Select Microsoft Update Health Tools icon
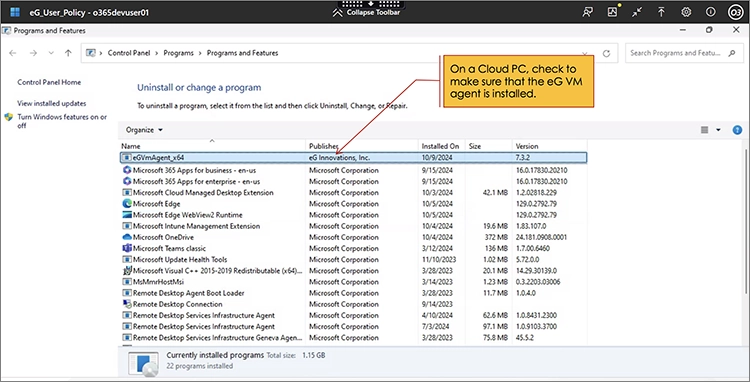This screenshot has height=382, width=750. tap(127, 260)
